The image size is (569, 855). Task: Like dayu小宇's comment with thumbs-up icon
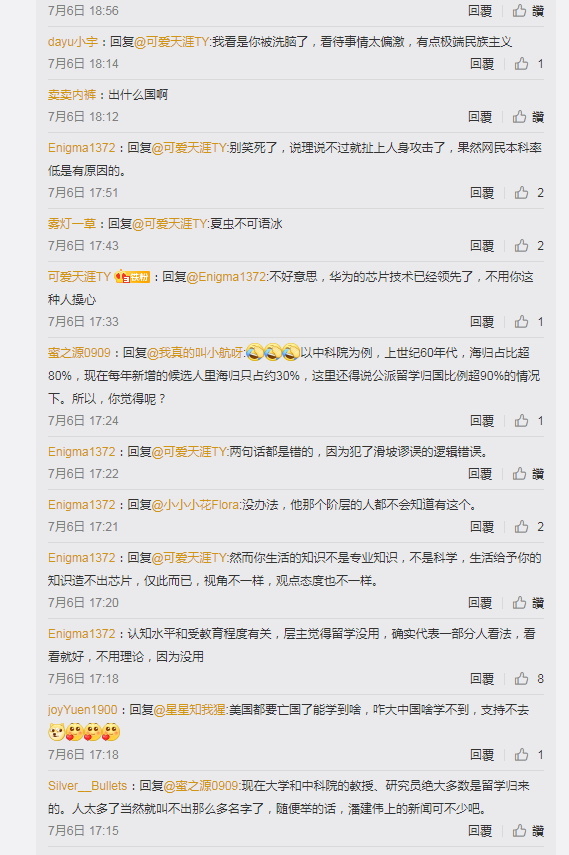pyautogui.click(x=521, y=64)
